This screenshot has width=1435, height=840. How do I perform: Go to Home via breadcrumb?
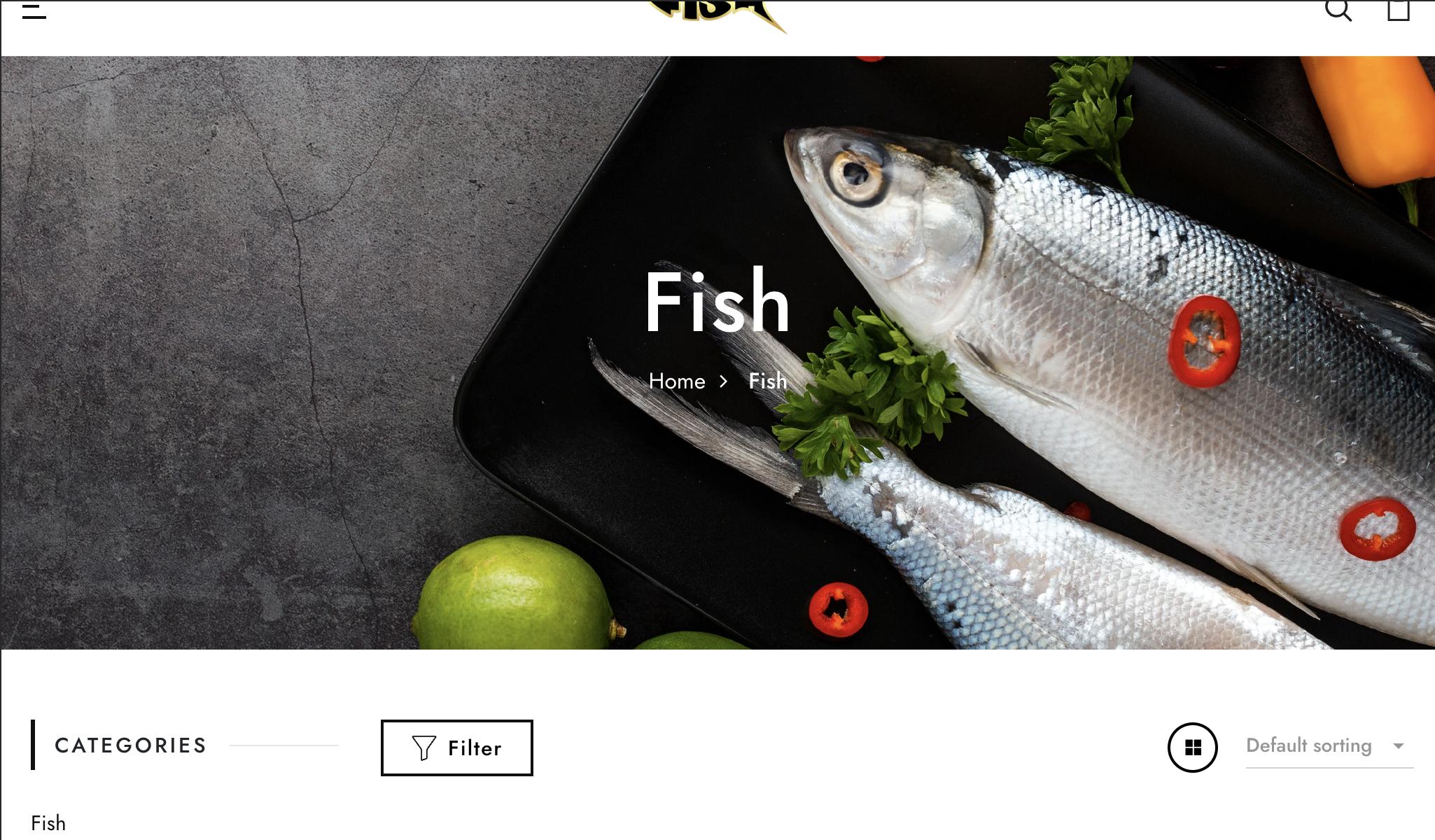677,381
